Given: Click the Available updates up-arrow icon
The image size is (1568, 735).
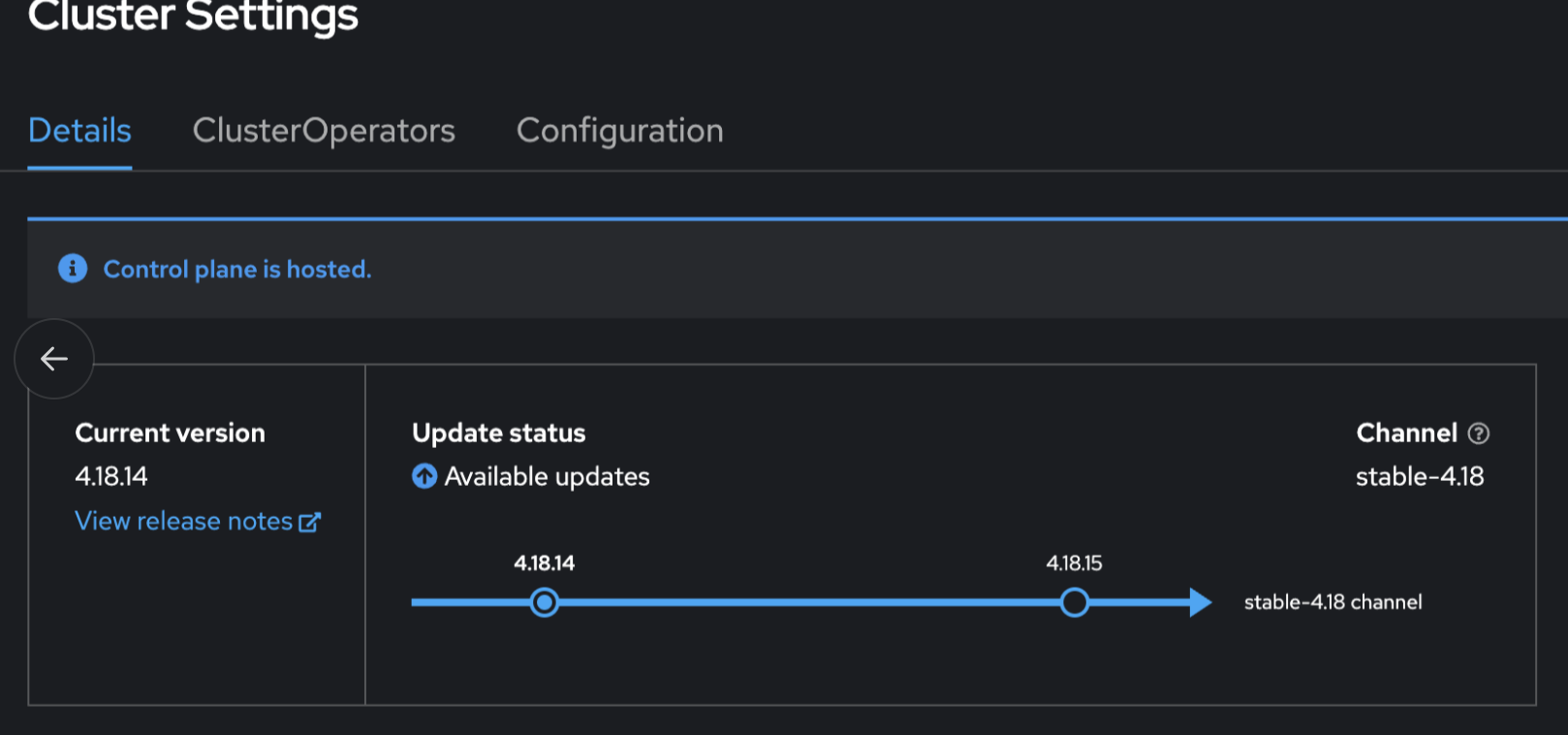Looking at the screenshot, I should pyautogui.click(x=424, y=476).
